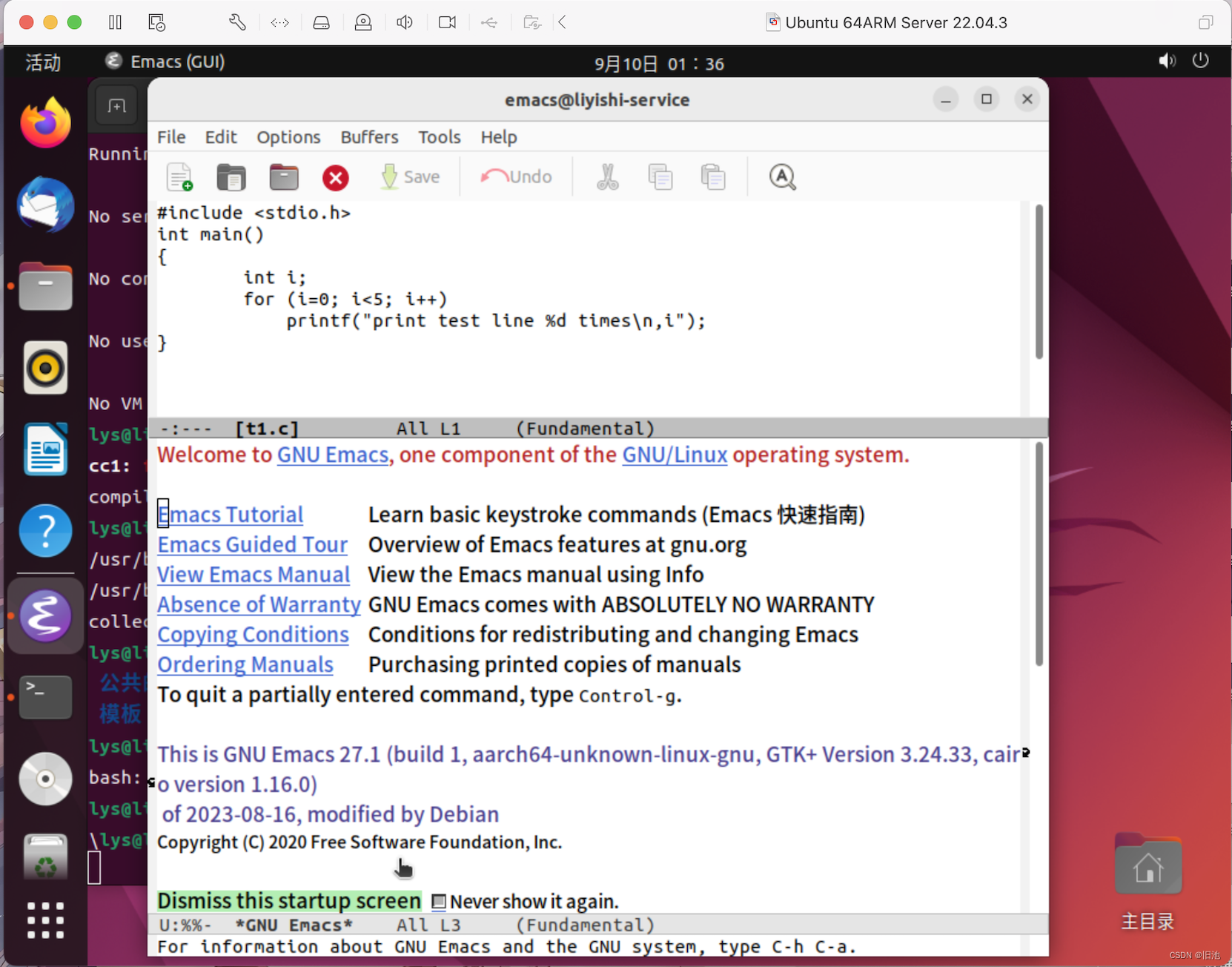
Task: Open the Emacs (GUI) app menu in the top bar
Action: pos(165,62)
